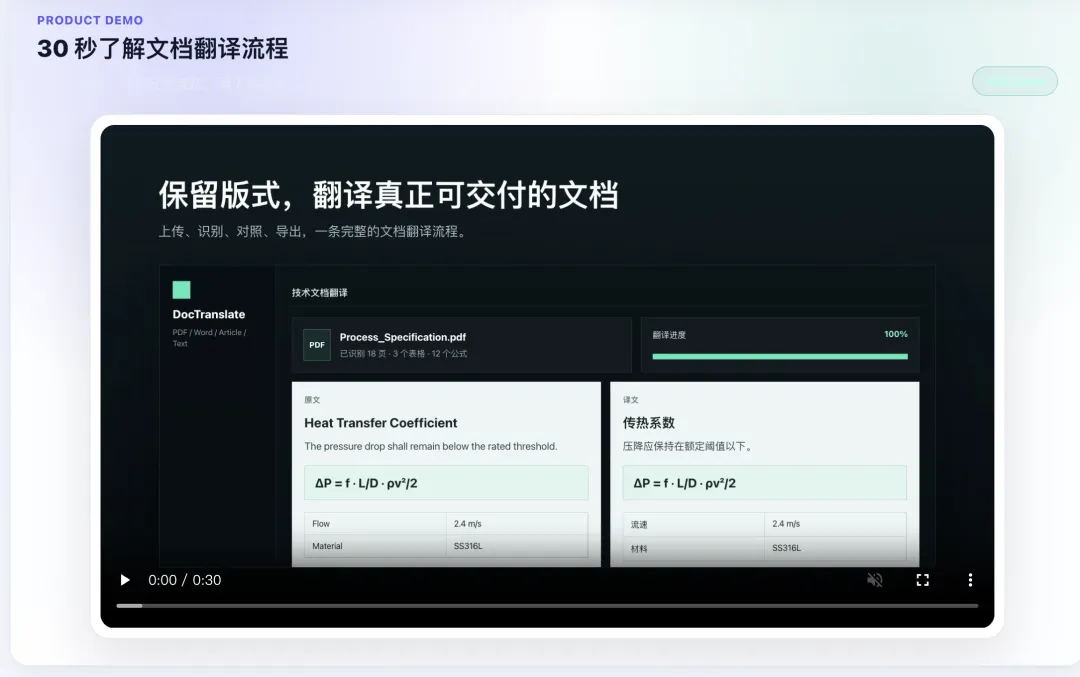Click the 100% progress value
1080x677 pixels.
pos(895,334)
